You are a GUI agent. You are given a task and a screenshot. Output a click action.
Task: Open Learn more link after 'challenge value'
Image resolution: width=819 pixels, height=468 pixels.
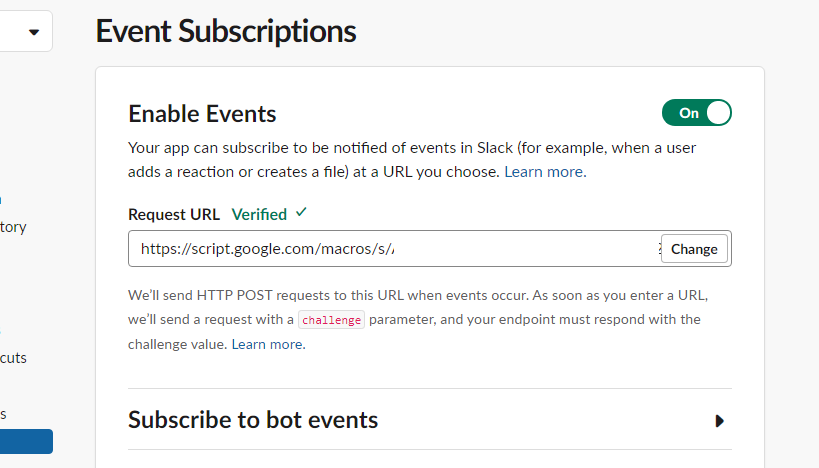pyautogui.click(x=267, y=344)
